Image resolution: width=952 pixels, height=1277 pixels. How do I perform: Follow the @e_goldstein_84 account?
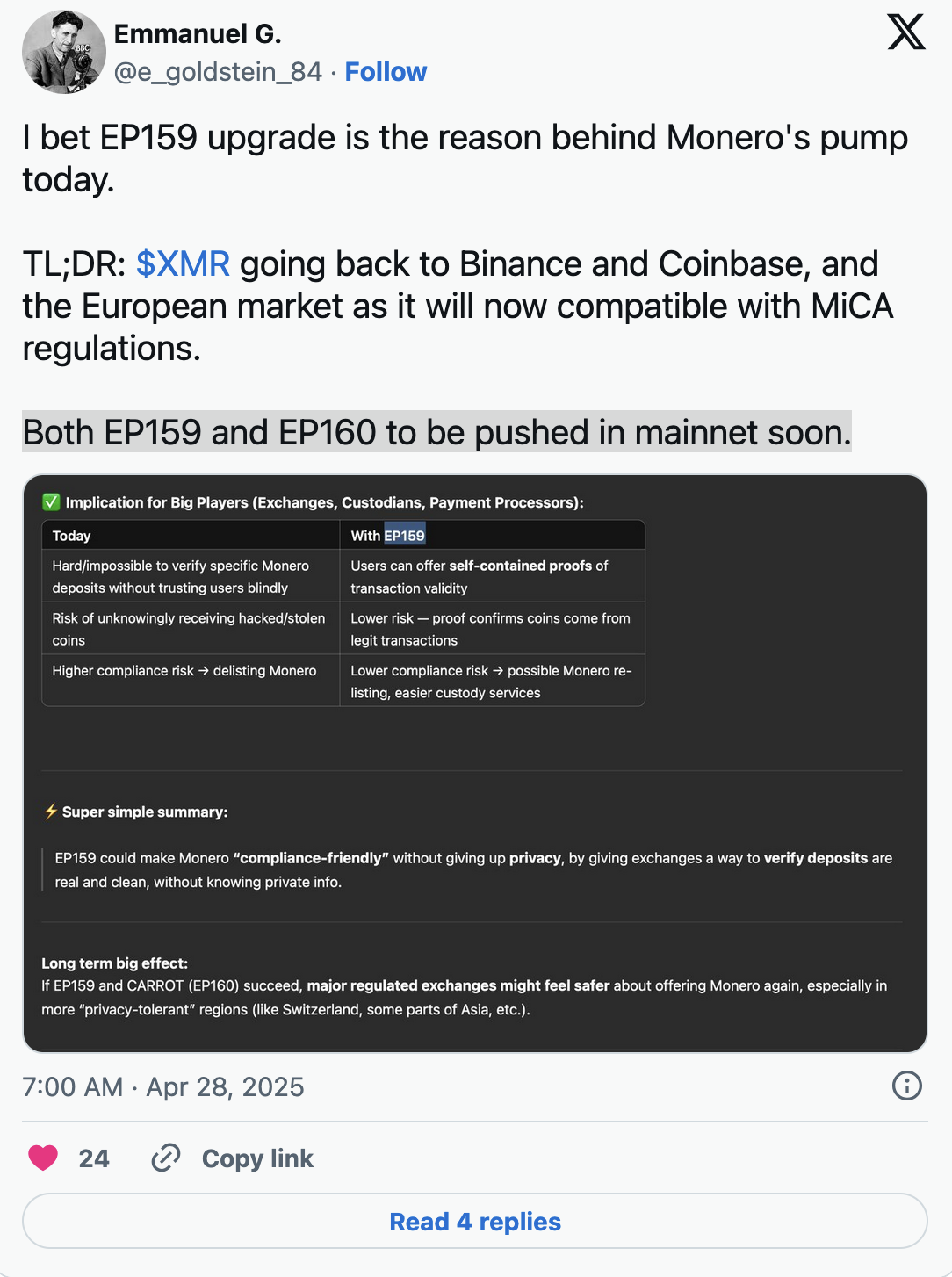pyautogui.click(x=386, y=72)
